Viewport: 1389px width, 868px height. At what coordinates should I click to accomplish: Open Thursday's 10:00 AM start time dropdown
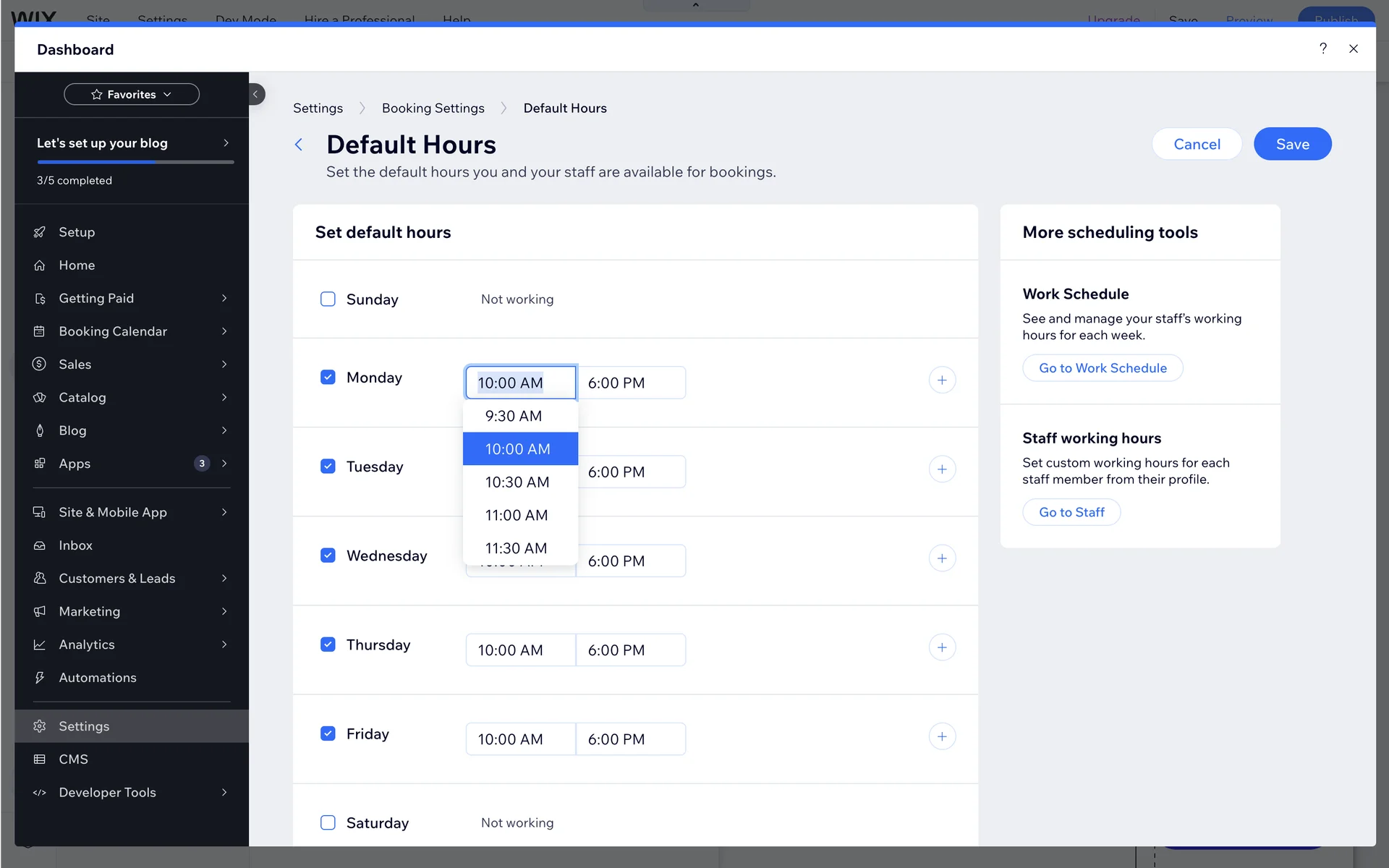click(520, 650)
